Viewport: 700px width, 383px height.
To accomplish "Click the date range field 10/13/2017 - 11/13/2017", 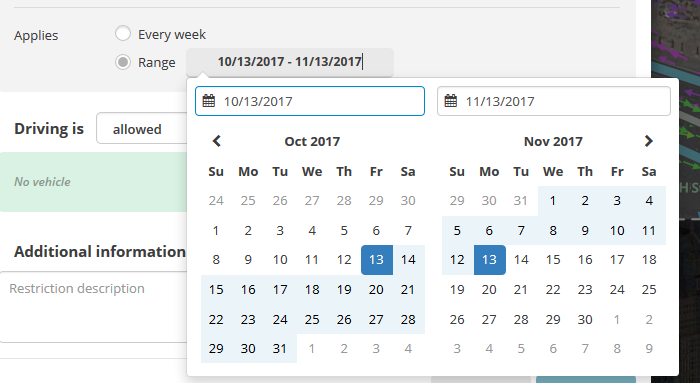I will point(290,62).
